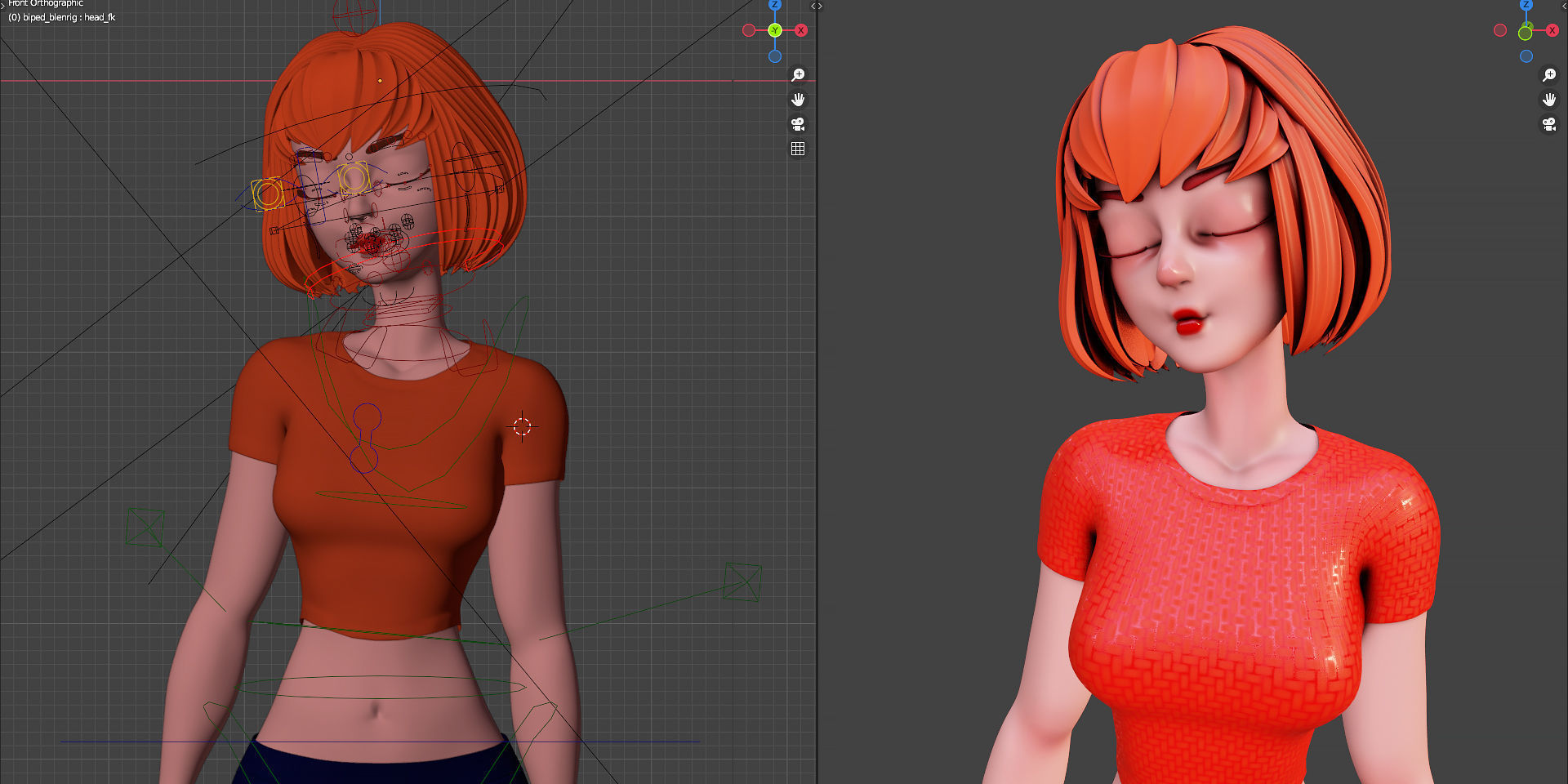This screenshot has width=1568, height=784.
Task: Toggle the grid projection icon in the left viewport
Action: click(x=799, y=149)
